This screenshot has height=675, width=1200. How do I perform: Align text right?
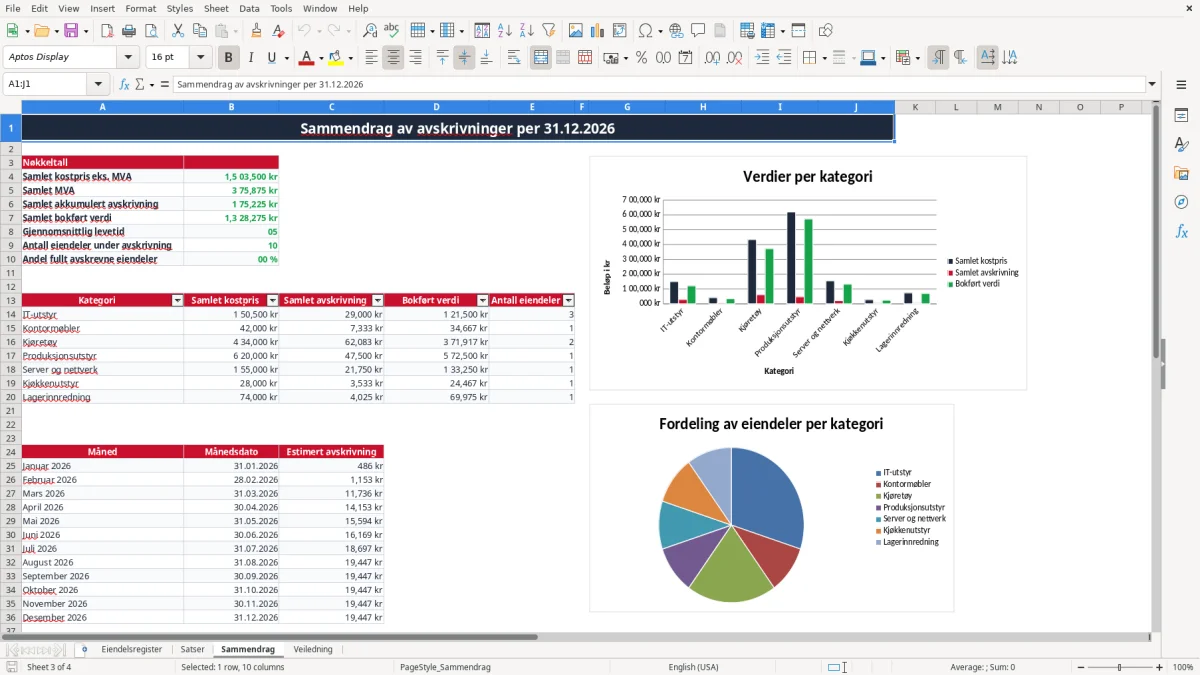(x=415, y=57)
